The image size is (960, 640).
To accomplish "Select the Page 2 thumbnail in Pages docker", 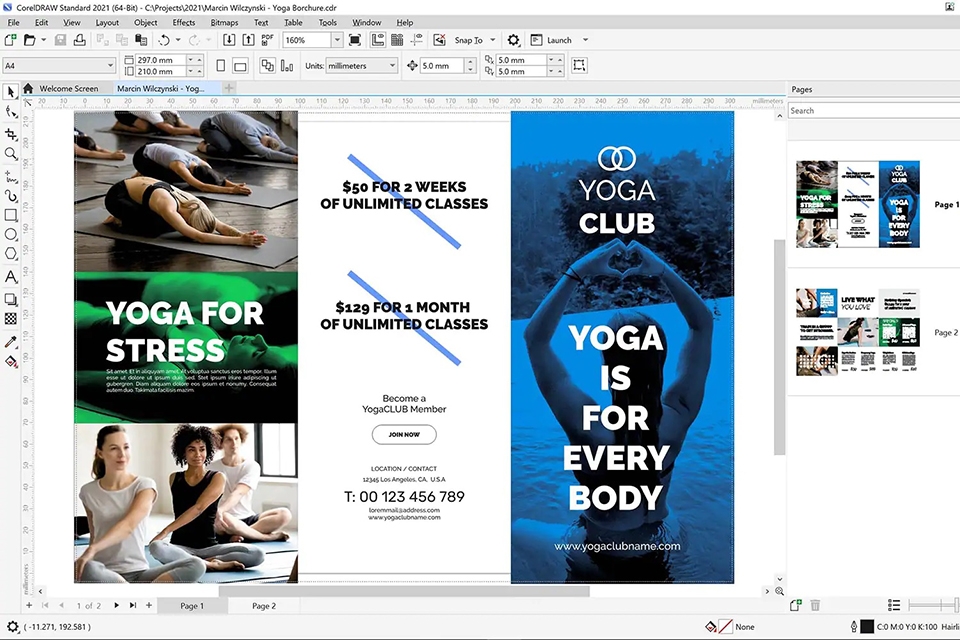I will (857, 330).
